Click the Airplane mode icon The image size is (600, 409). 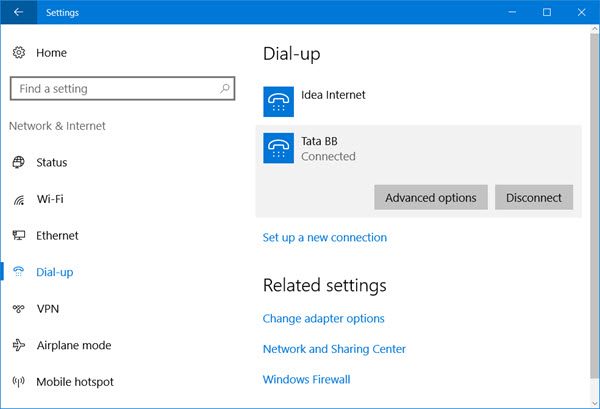tap(19, 345)
